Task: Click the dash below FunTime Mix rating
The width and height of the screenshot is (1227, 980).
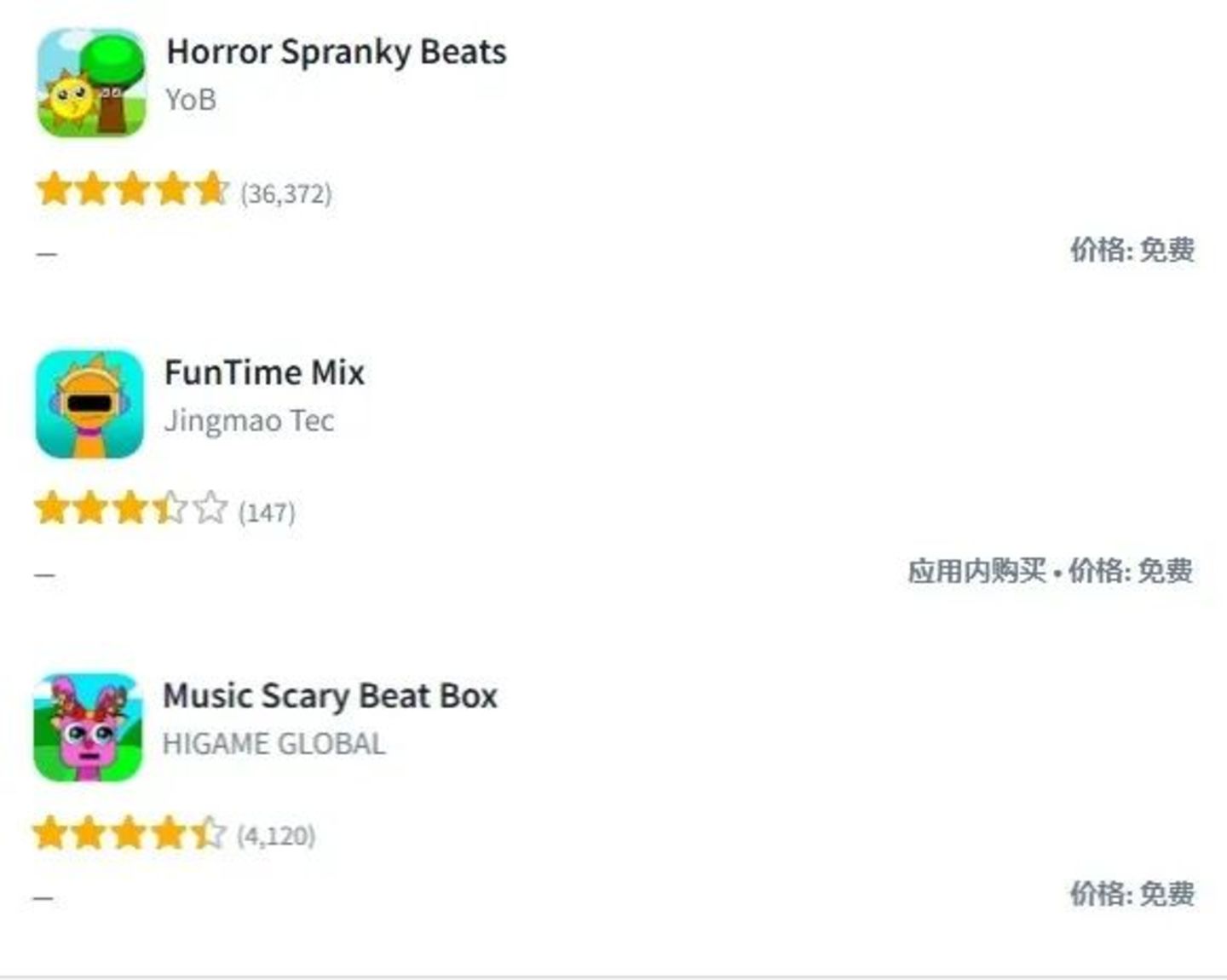Action: click(45, 575)
